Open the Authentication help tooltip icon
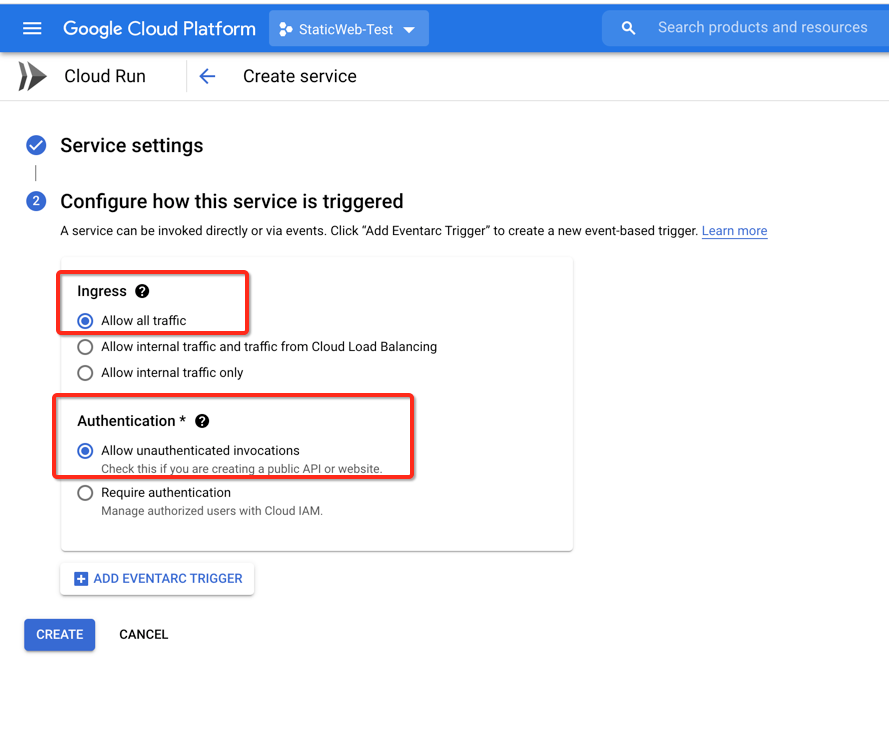The height and width of the screenshot is (753, 889). pos(202,421)
